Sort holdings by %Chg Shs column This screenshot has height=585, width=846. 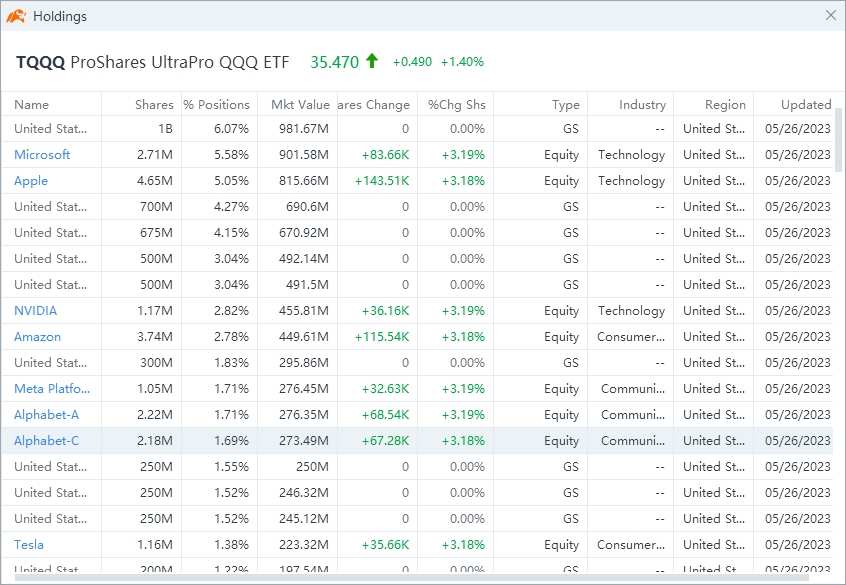pos(456,105)
